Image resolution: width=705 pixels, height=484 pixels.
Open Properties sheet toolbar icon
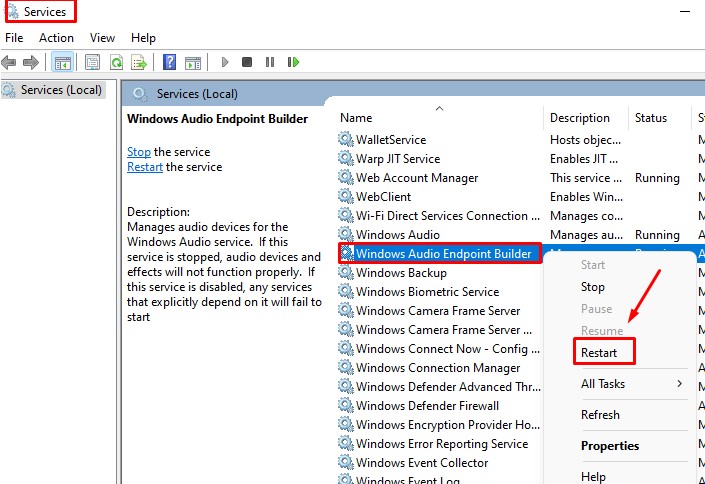93,62
